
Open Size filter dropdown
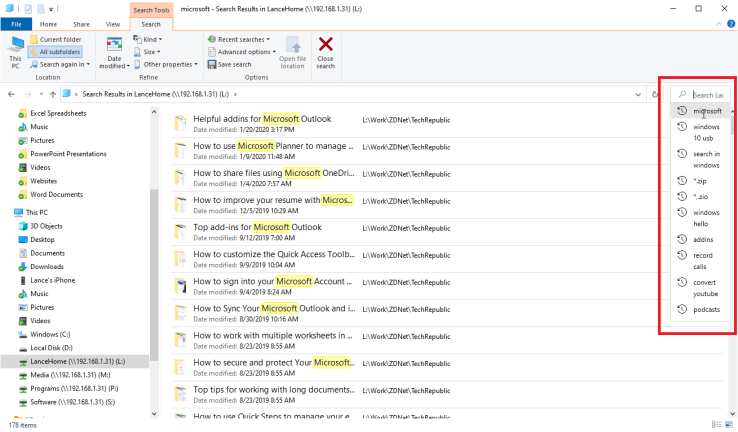(x=147, y=52)
